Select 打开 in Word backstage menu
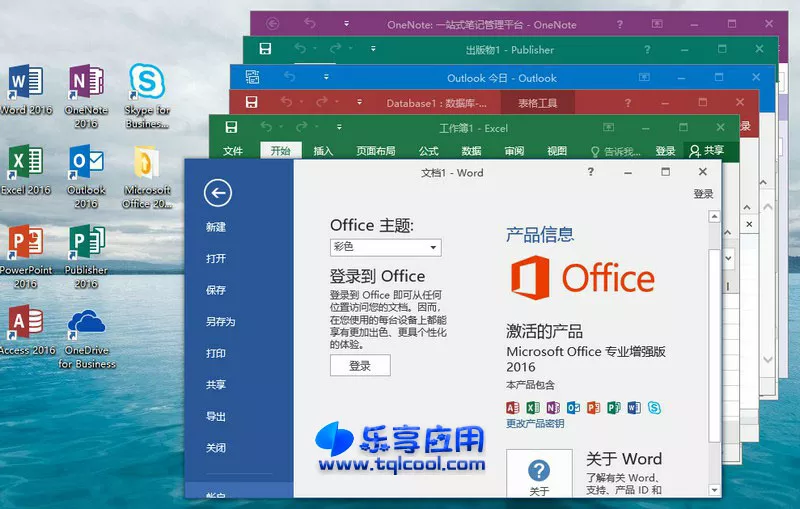The width and height of the screenshot is (800, 509). [x=216, y=259]
